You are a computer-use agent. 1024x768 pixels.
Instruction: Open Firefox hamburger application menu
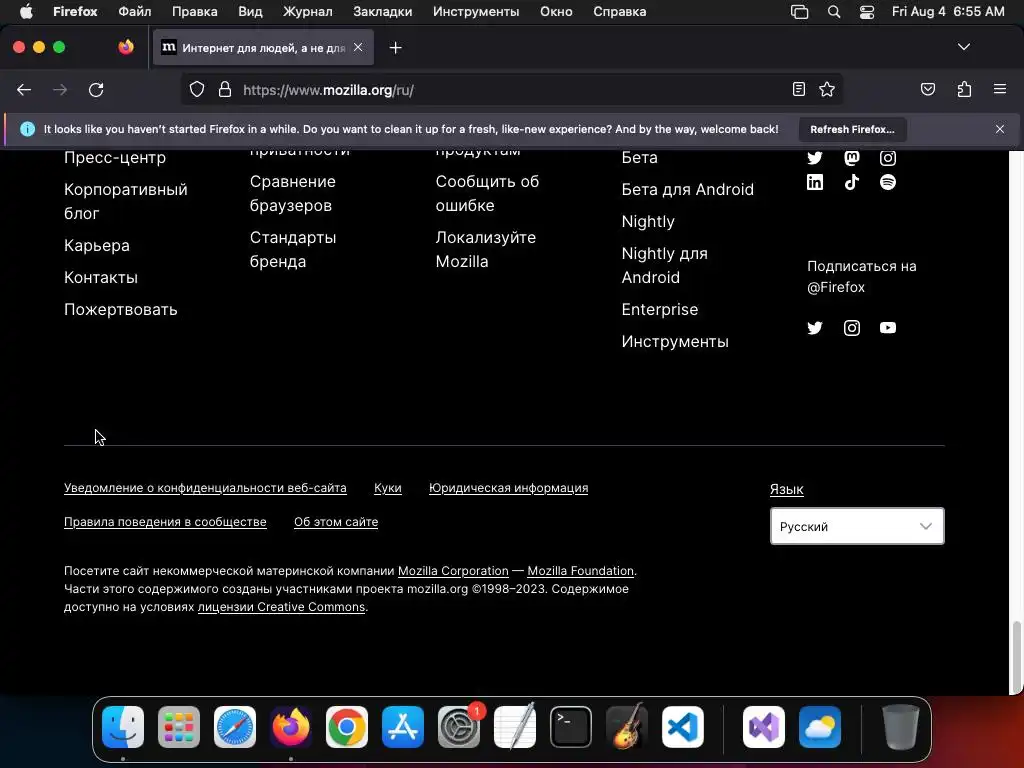pos(1000,89)
